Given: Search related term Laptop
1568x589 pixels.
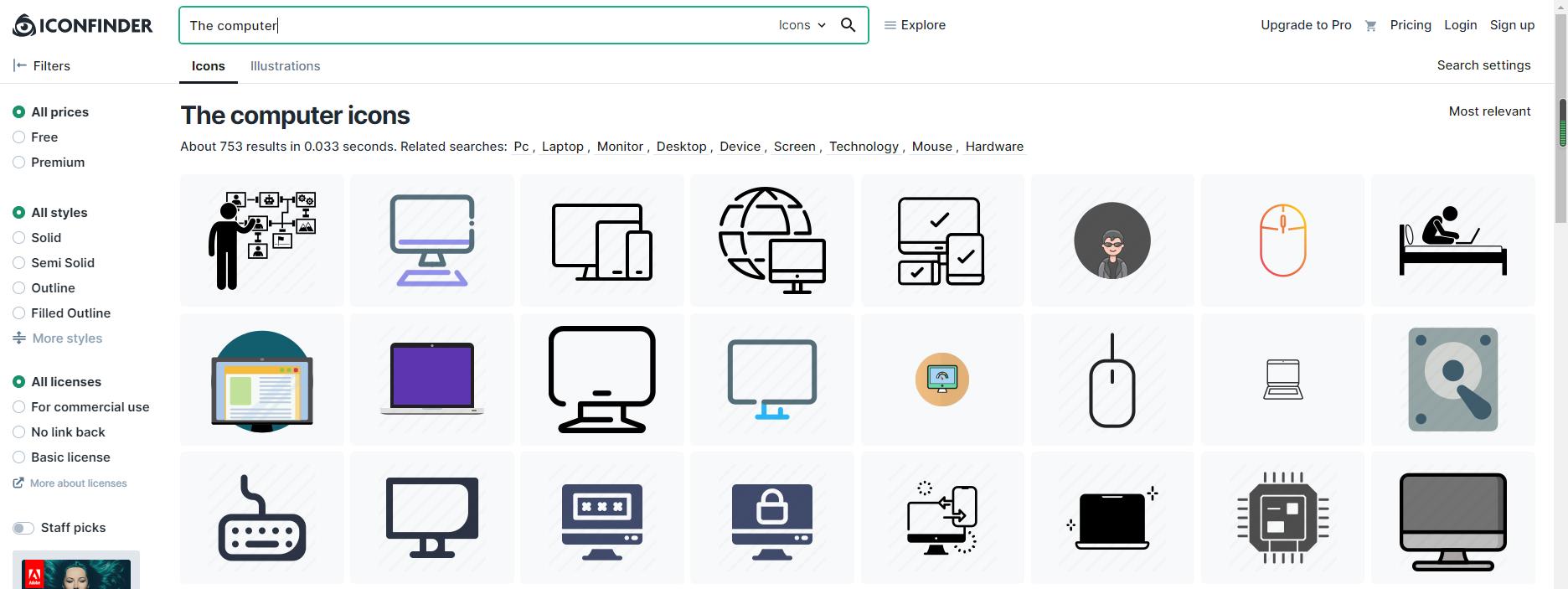Looking at the screenshot, I should (562, 147).
